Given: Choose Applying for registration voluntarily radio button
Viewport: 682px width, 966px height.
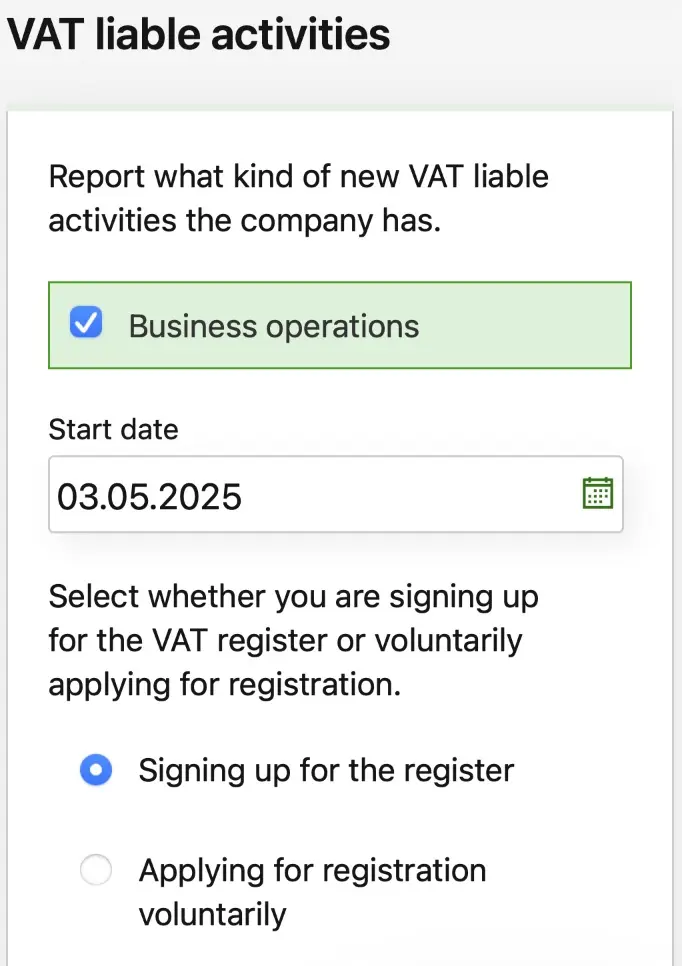Looking at the screenshot, I should [x=96, y=870].
